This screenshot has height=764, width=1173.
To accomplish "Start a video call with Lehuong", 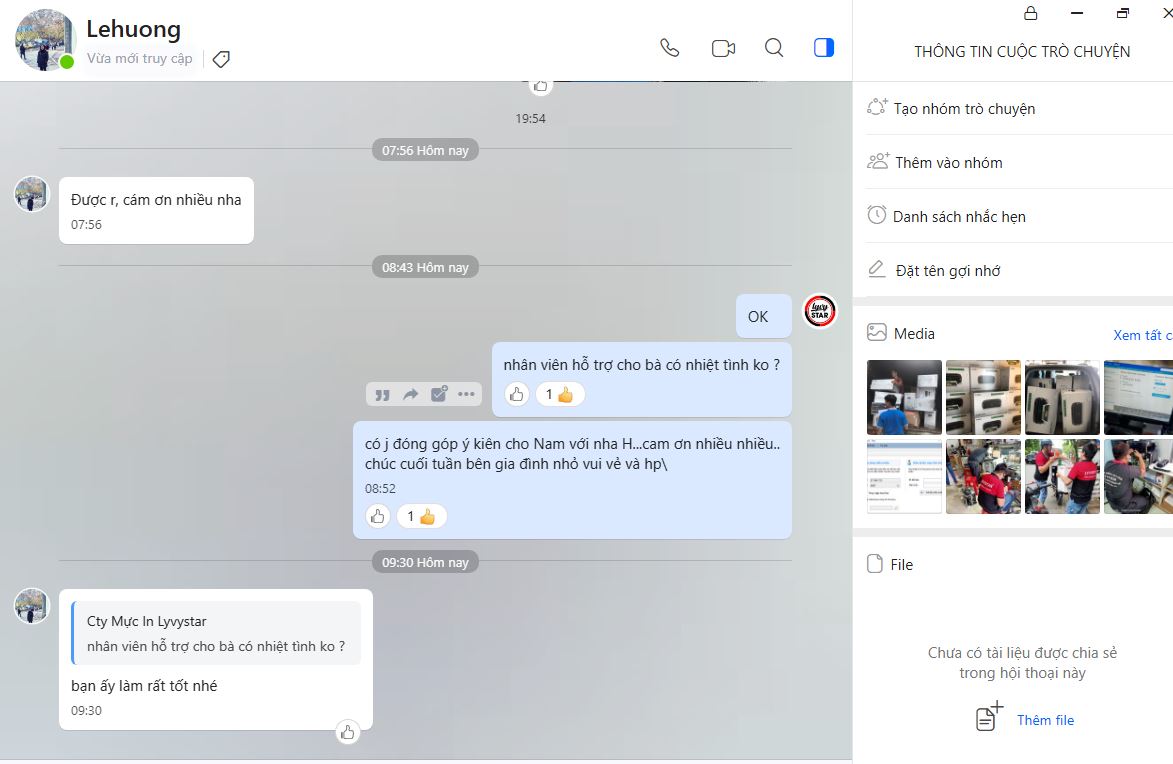I will (723, 48).
